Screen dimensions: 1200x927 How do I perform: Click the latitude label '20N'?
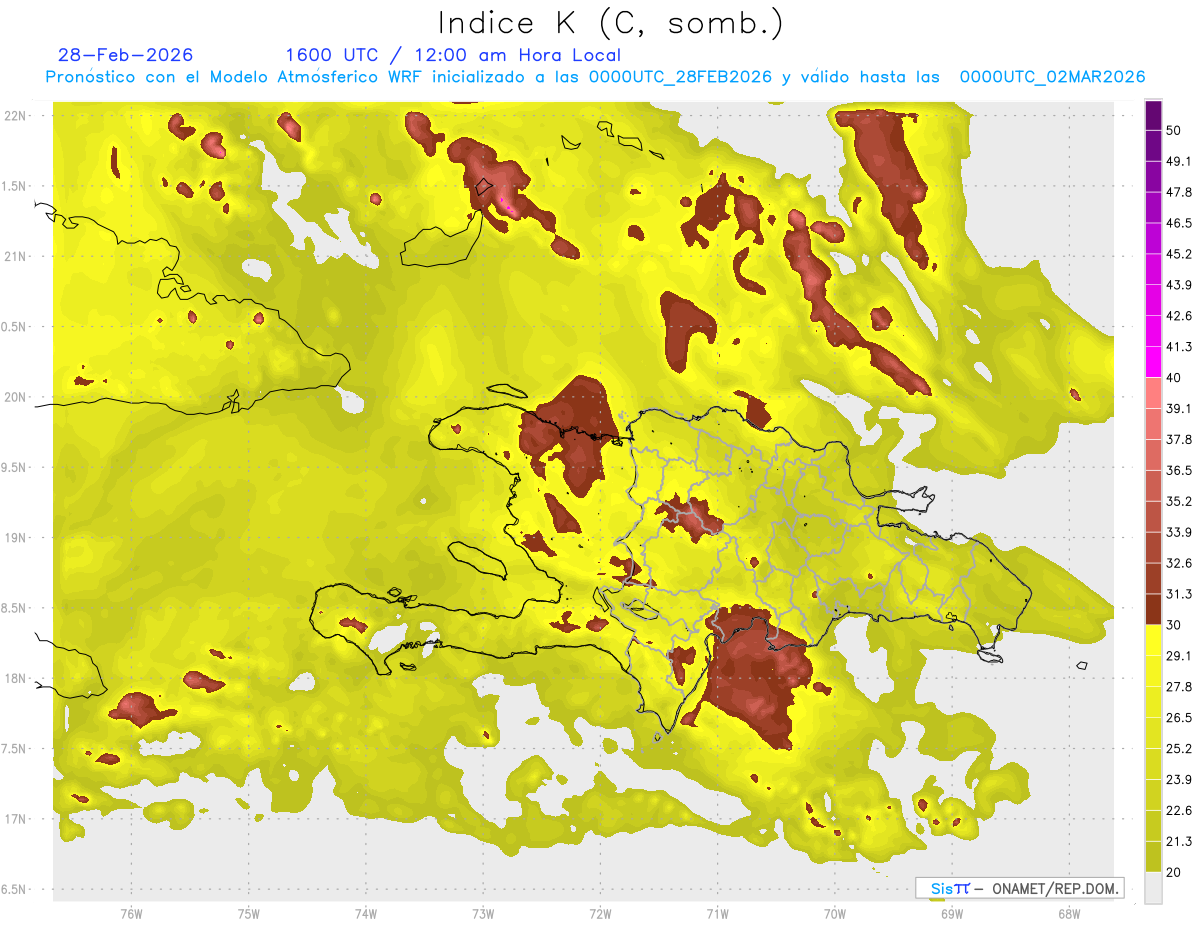pyautogui.click(x=14, y=398)
